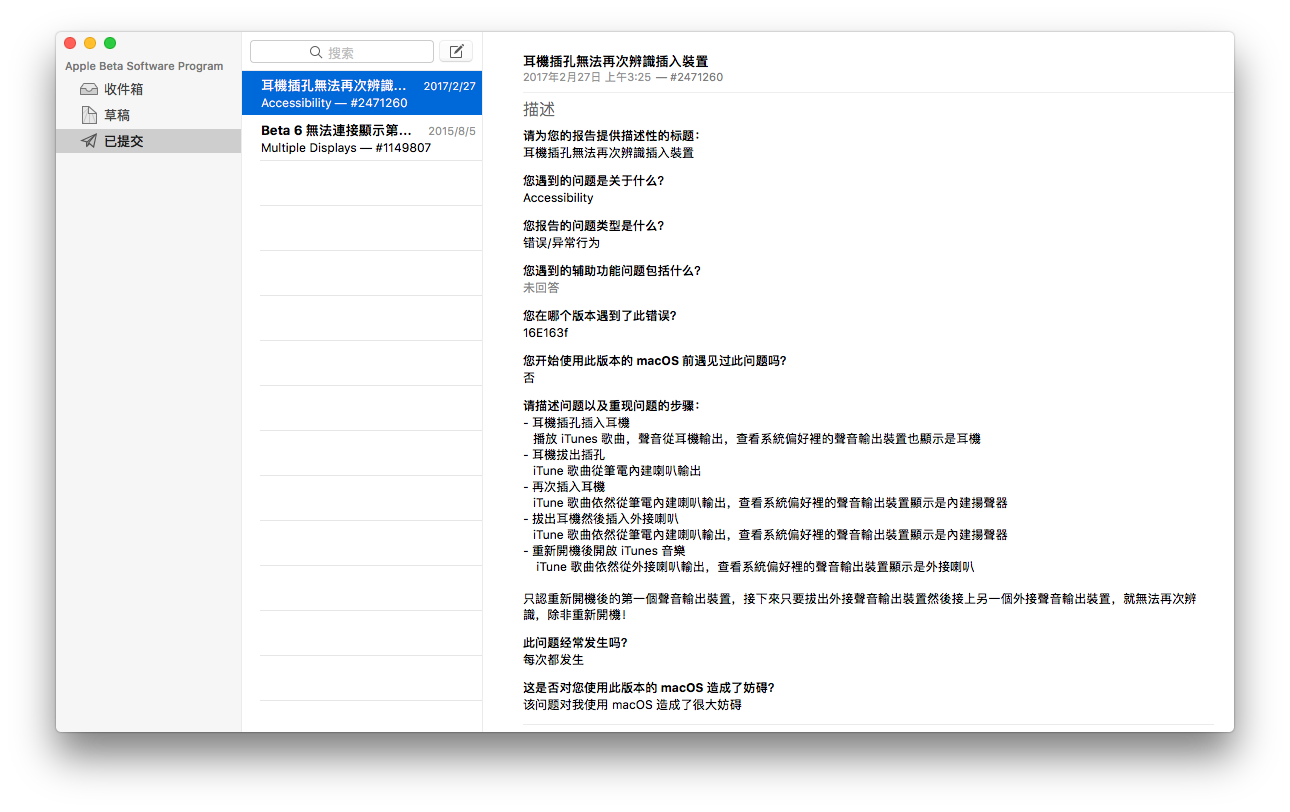Click the magnifying glass search icon

coord(316,52)
